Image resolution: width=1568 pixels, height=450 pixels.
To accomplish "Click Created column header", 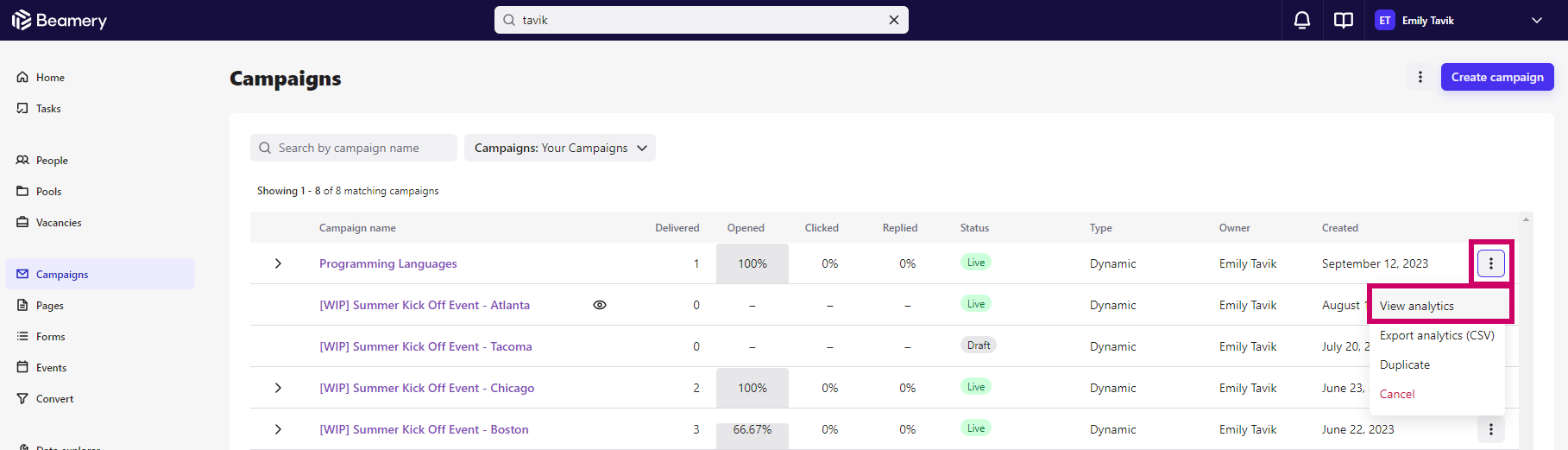I will [1340, 228].
